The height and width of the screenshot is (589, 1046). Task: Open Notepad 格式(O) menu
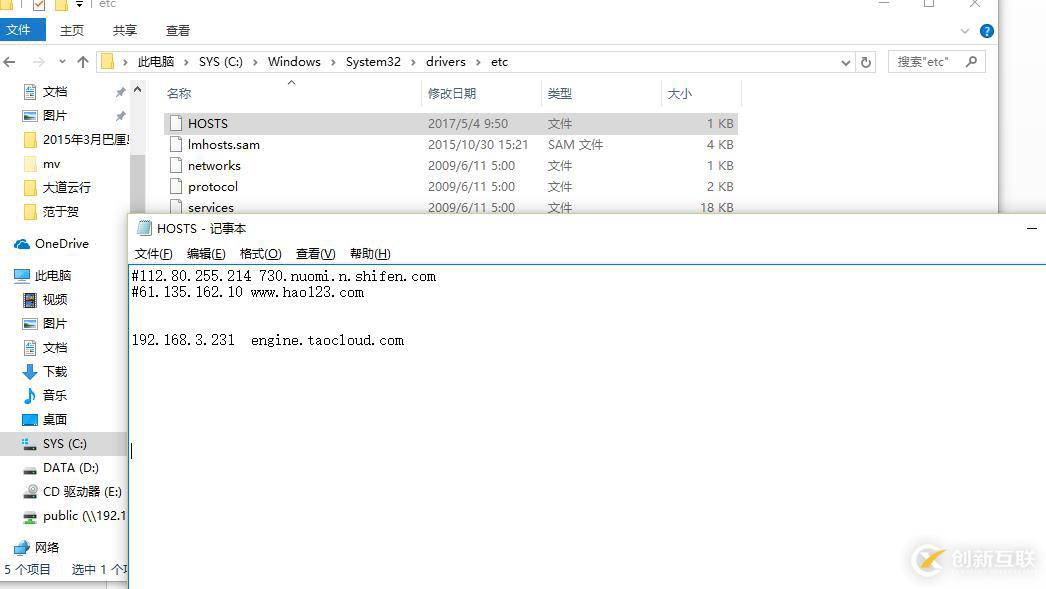260,253
